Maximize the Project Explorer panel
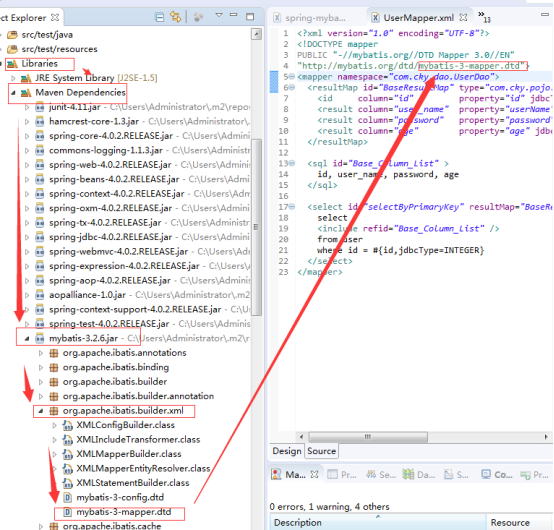This screenshot has width=554, height=530. (250, 17)
